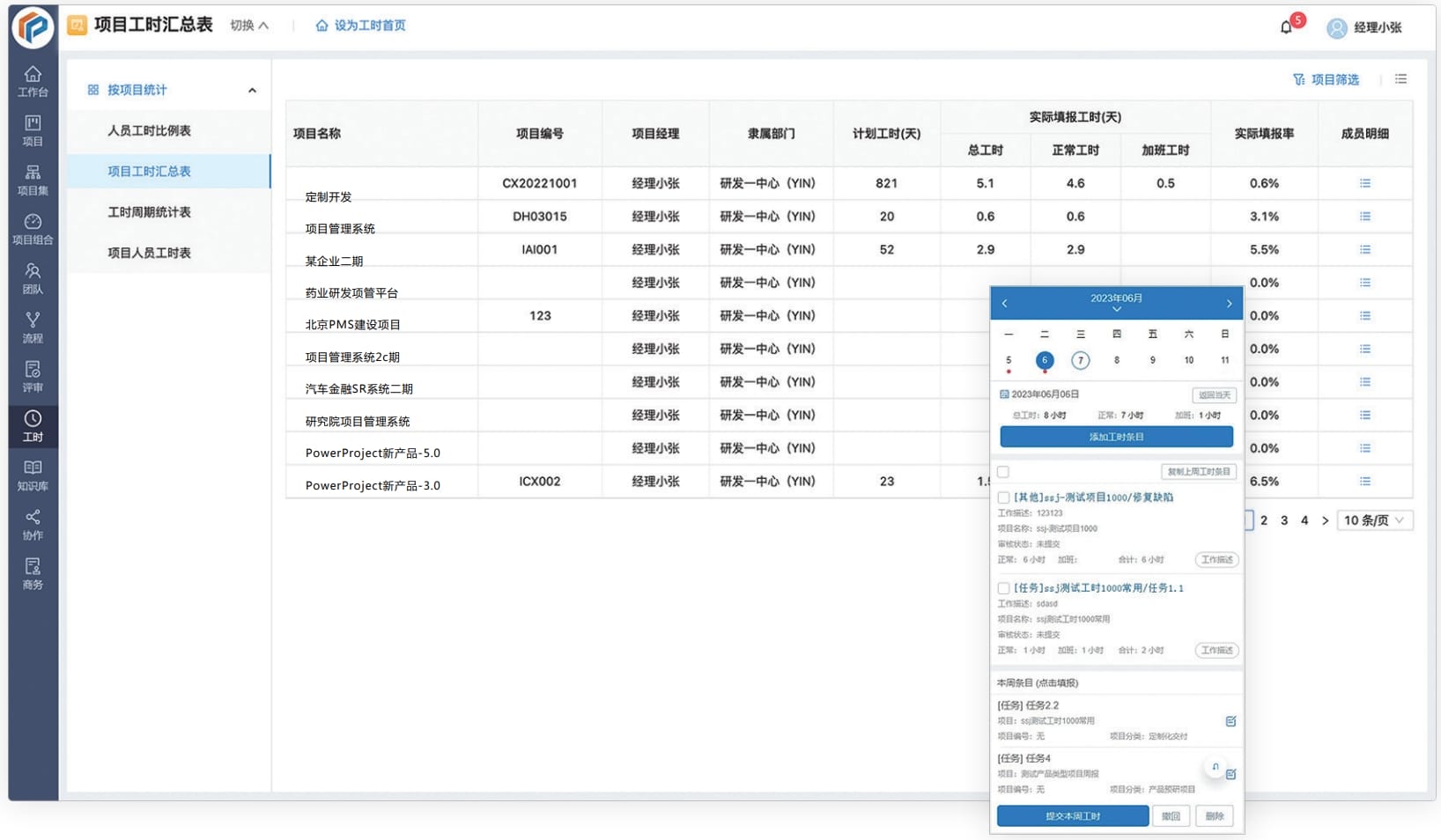This screenshot has width=1441, height=840.
Task: Check the ssj-测试项目1000/修复缺陷 entry checkbox
Action: [x=1003, y=497]
